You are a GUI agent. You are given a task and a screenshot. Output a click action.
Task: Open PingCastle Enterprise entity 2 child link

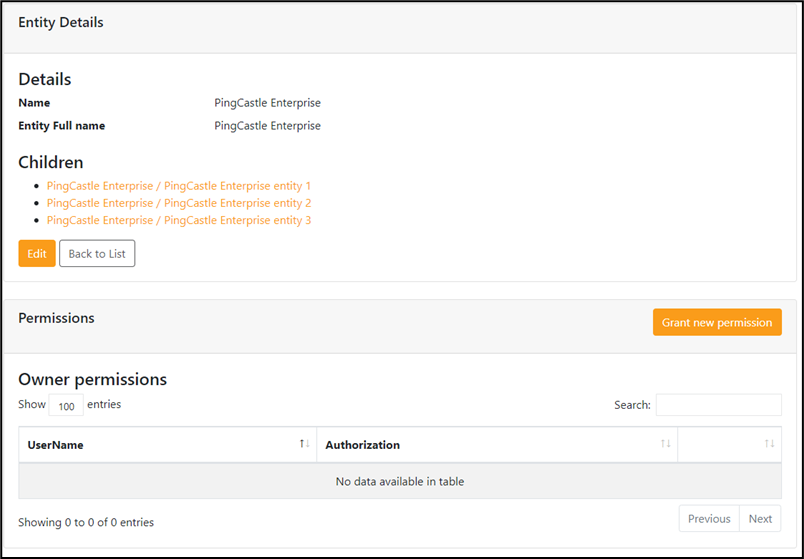pyautogui.click(x=179, y=203)
